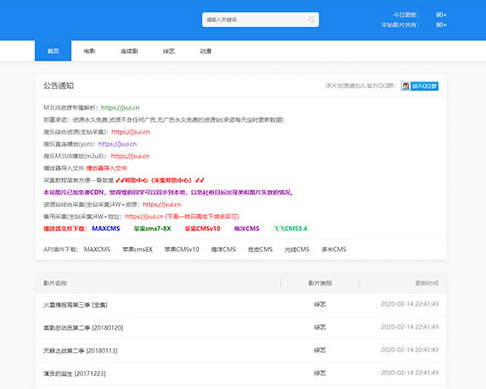Click the 影片类别 column header
486x389 pixels.
point(320,283)
